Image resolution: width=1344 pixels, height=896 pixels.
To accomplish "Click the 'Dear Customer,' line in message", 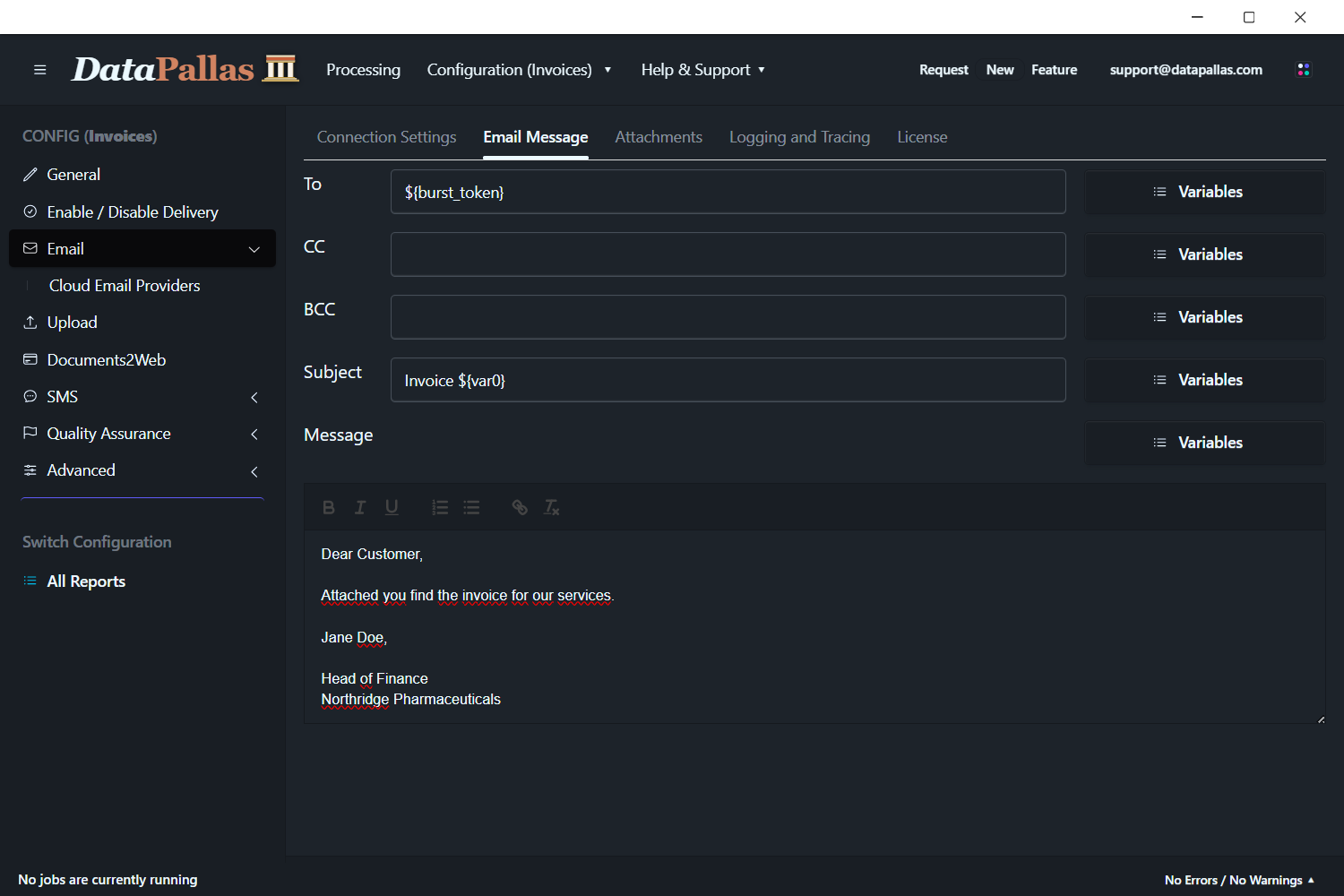I will click(x=372, y=555).
